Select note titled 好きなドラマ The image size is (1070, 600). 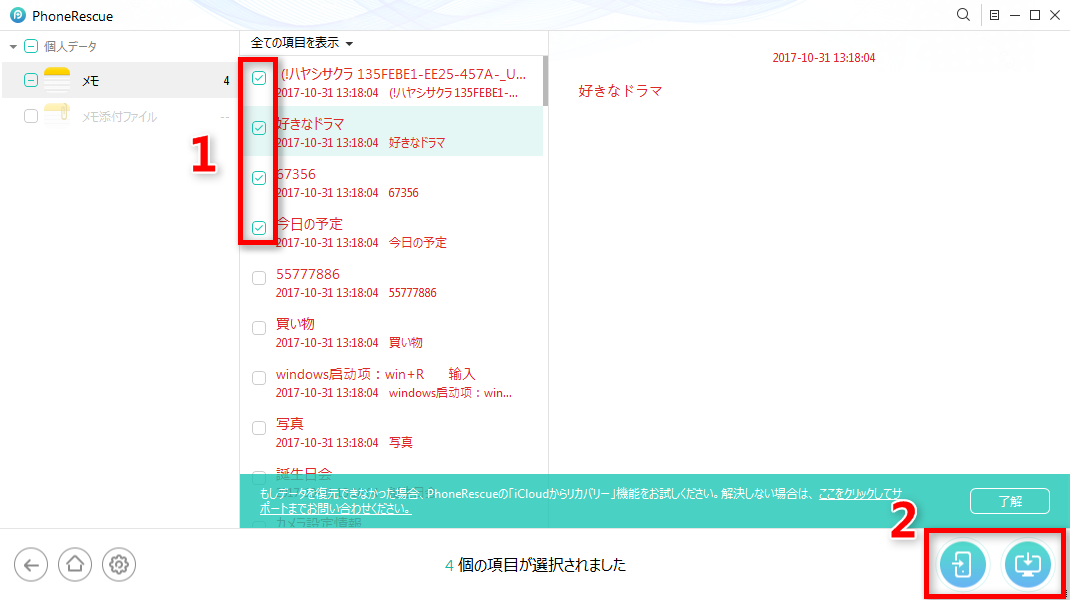310,124
